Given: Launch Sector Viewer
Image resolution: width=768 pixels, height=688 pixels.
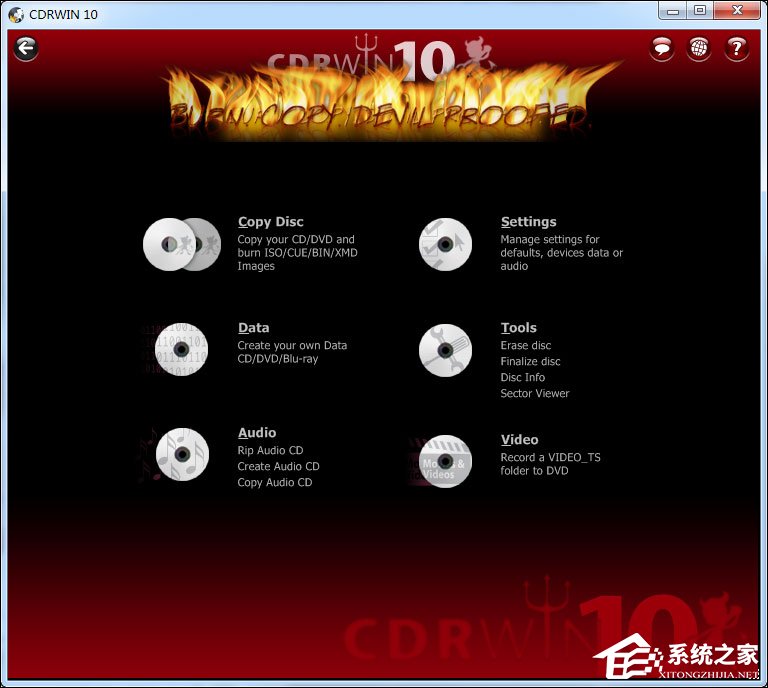Looking at the screenshot, I should (x=534, y=393).
